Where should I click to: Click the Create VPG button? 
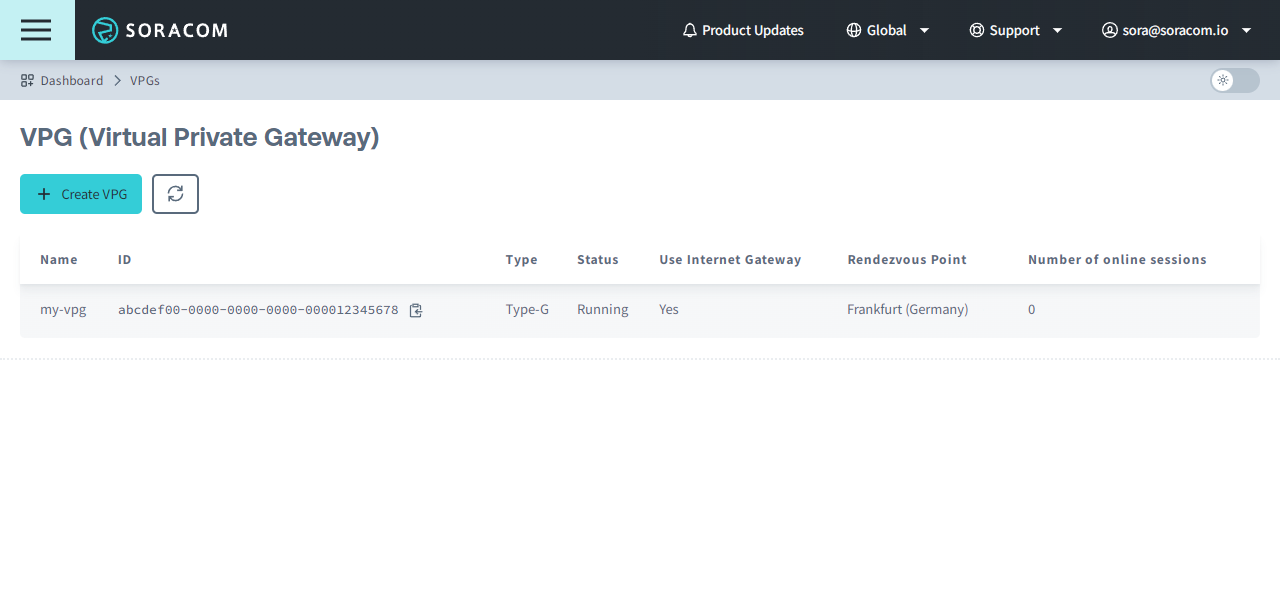[x=81, y=193]
